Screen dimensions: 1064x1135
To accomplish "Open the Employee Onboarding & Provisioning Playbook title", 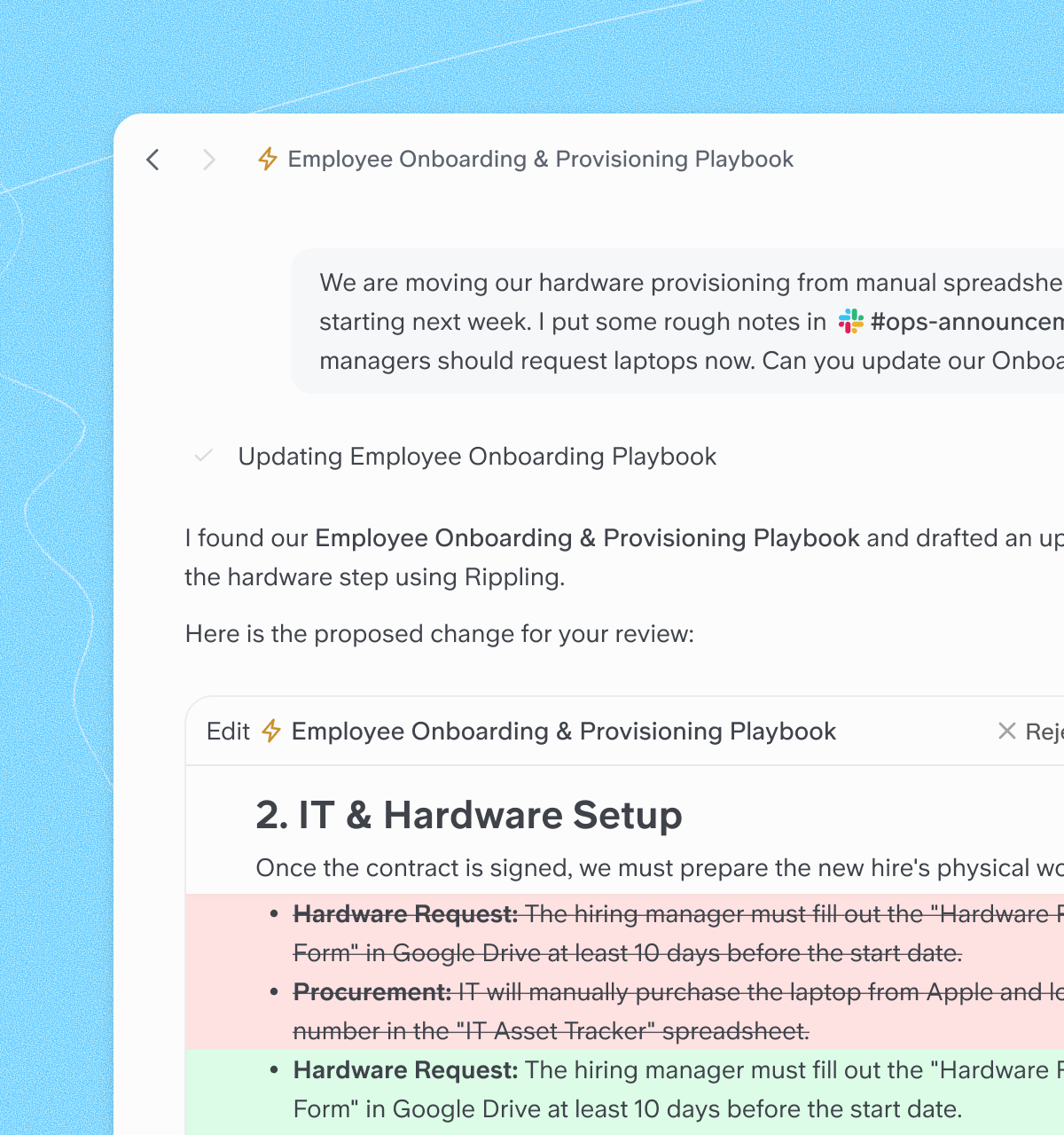I will click(x=540, y=159).
